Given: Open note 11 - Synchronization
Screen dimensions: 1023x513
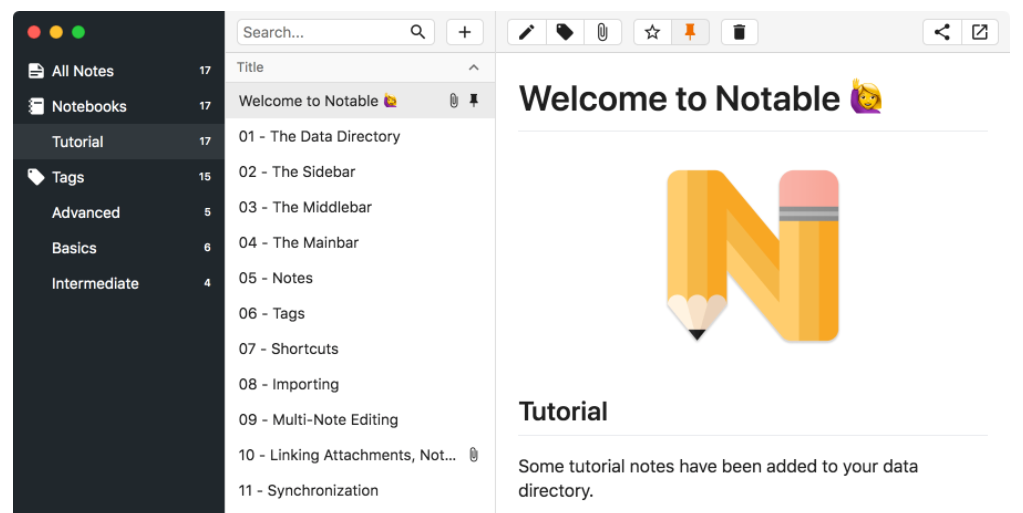Looking at the screenshot, I should point(360,491).
